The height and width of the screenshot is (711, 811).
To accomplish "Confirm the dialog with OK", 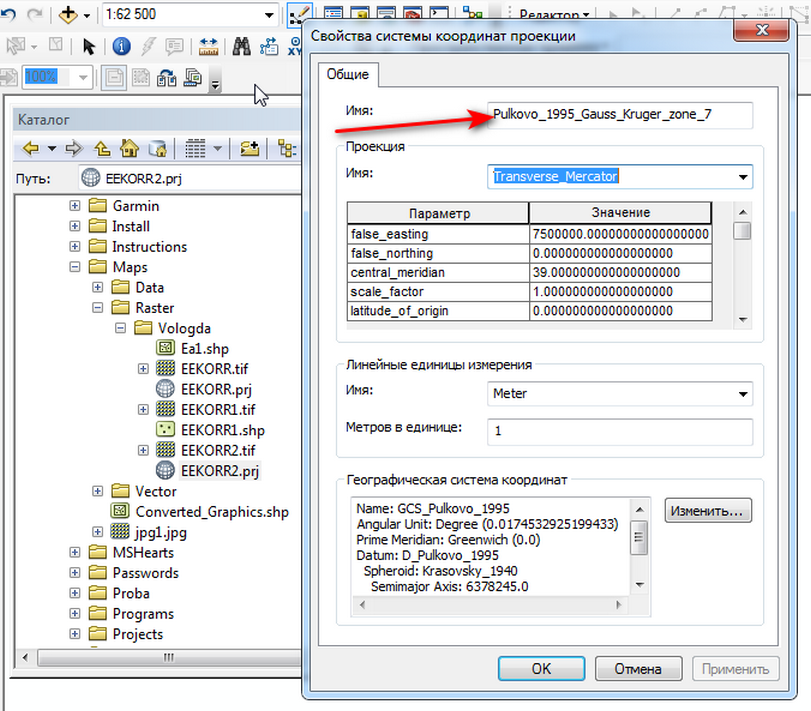I will click(x=542, y=669).
